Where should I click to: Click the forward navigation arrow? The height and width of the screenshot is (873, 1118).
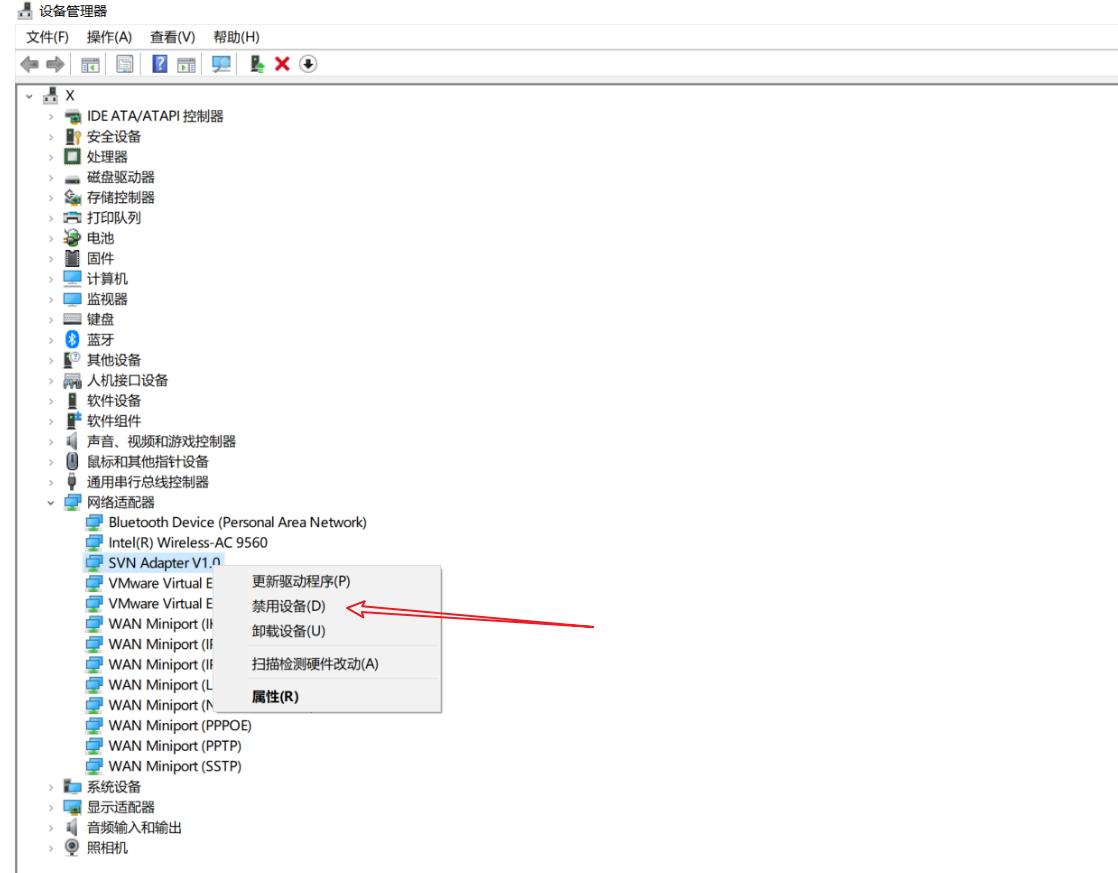click(x=55, y=63)
